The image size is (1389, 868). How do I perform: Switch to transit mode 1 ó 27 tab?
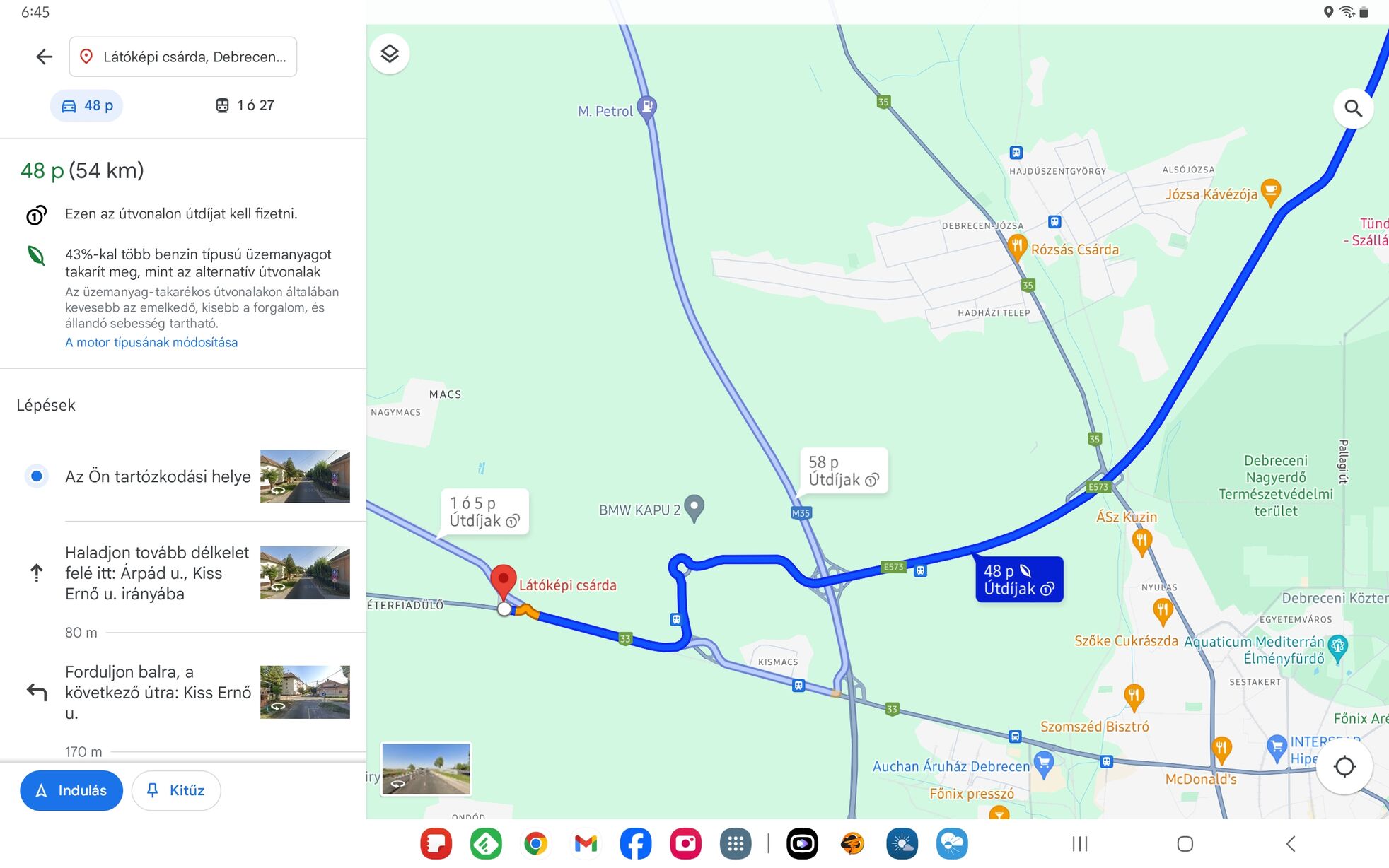[245, 105]
